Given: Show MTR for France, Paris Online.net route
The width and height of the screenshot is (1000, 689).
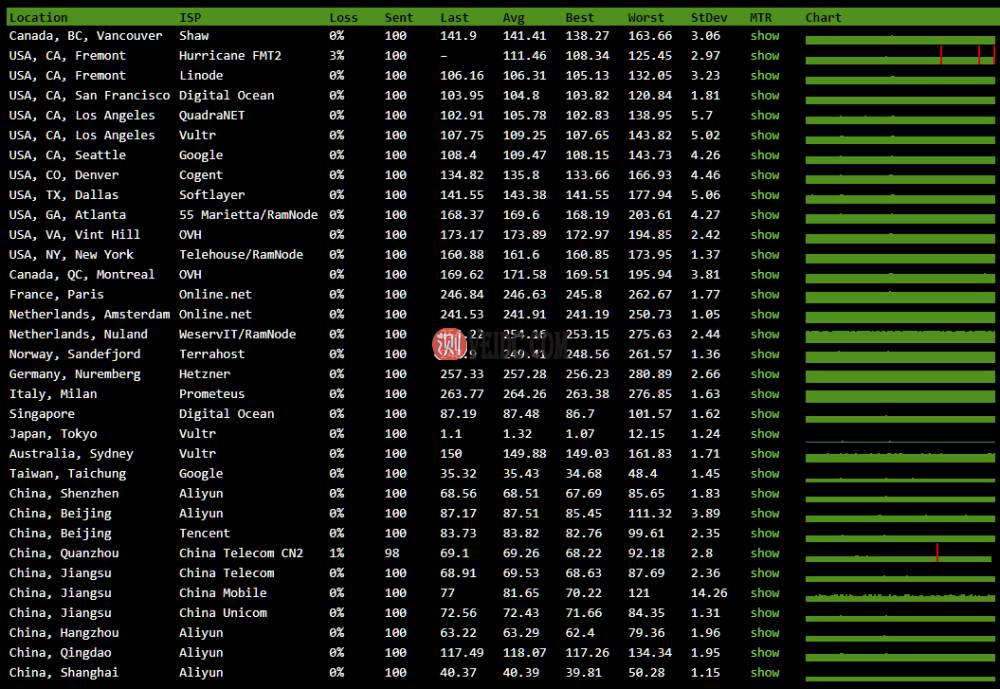Looking at the screenshot, I should [764, 294].
